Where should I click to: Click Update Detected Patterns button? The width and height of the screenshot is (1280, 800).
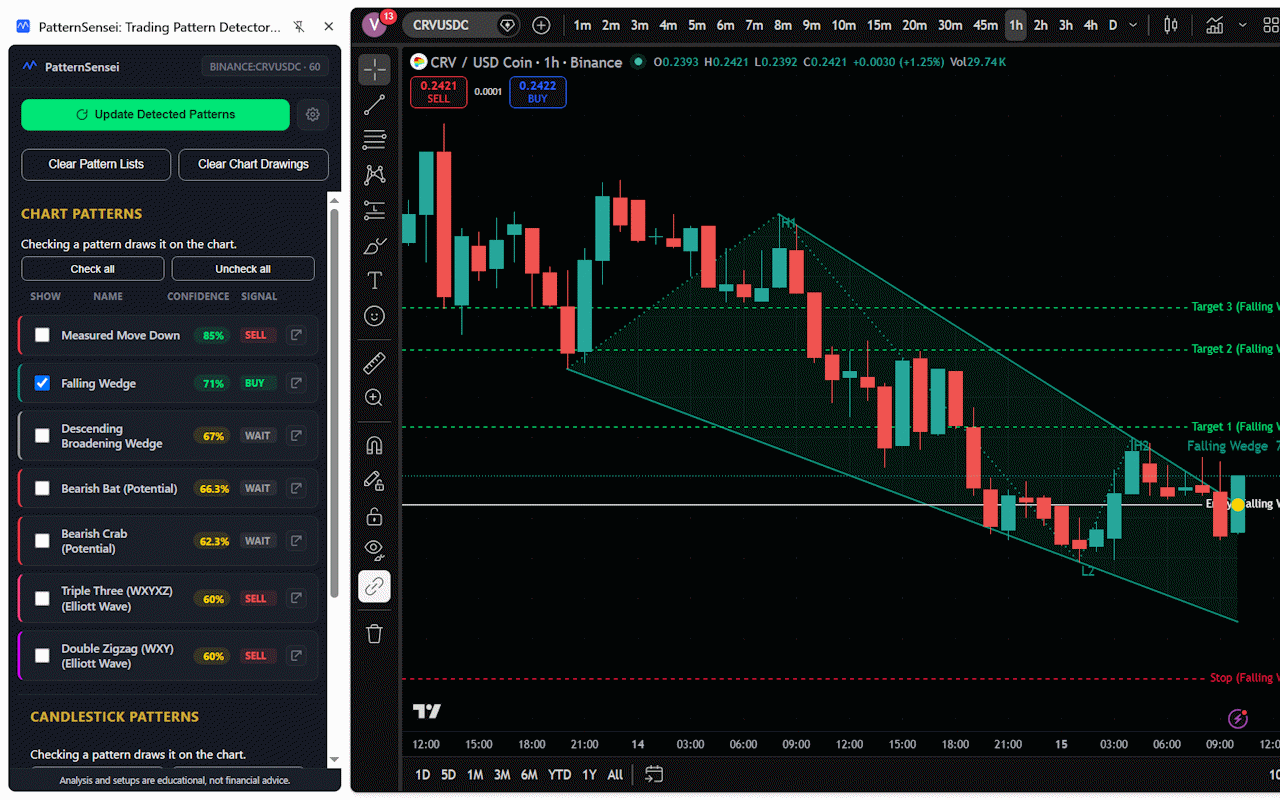(155, 115)
